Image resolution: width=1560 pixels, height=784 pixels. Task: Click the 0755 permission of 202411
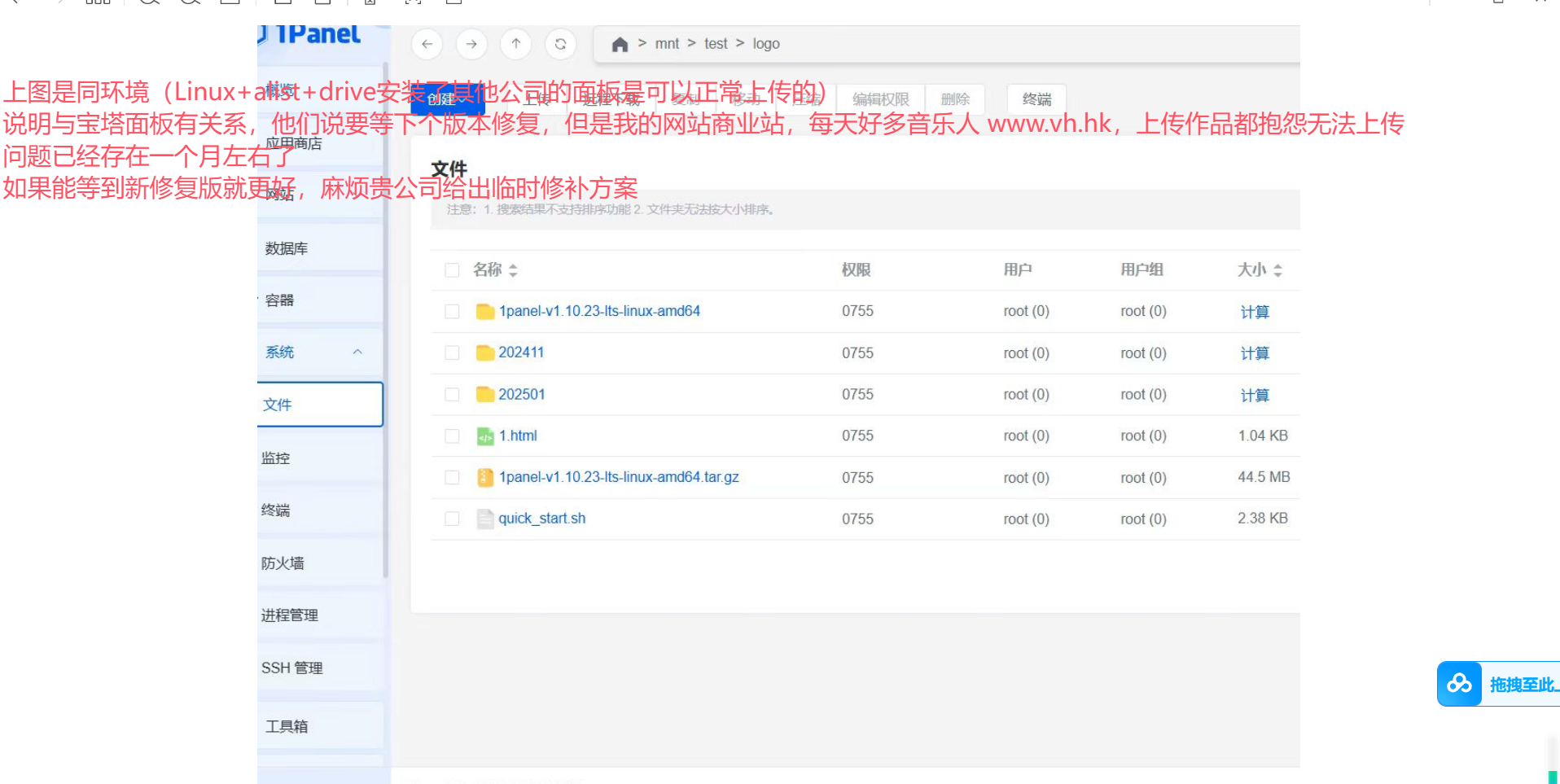point(857,353)
